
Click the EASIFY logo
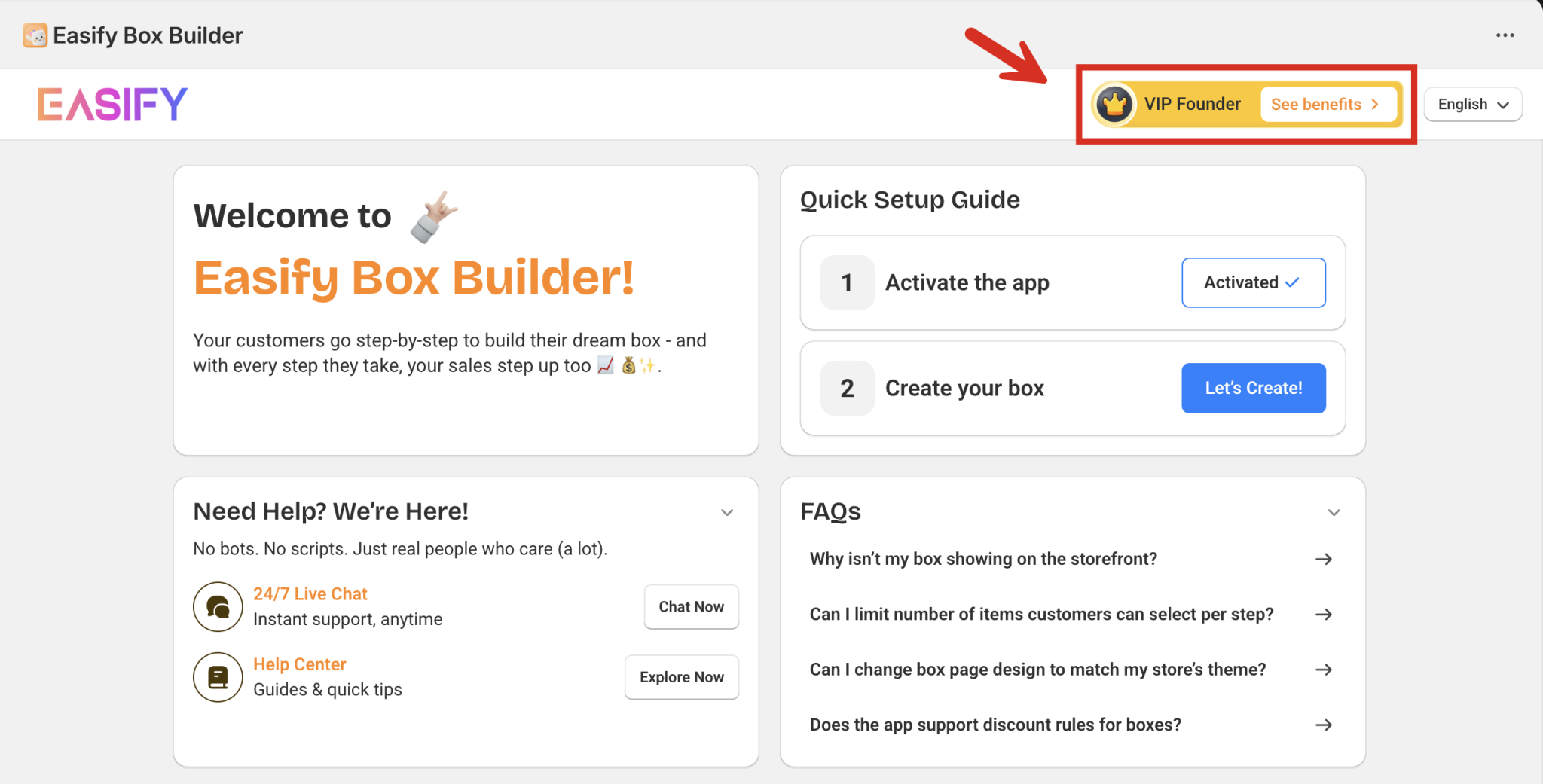[x=112, y=104]
